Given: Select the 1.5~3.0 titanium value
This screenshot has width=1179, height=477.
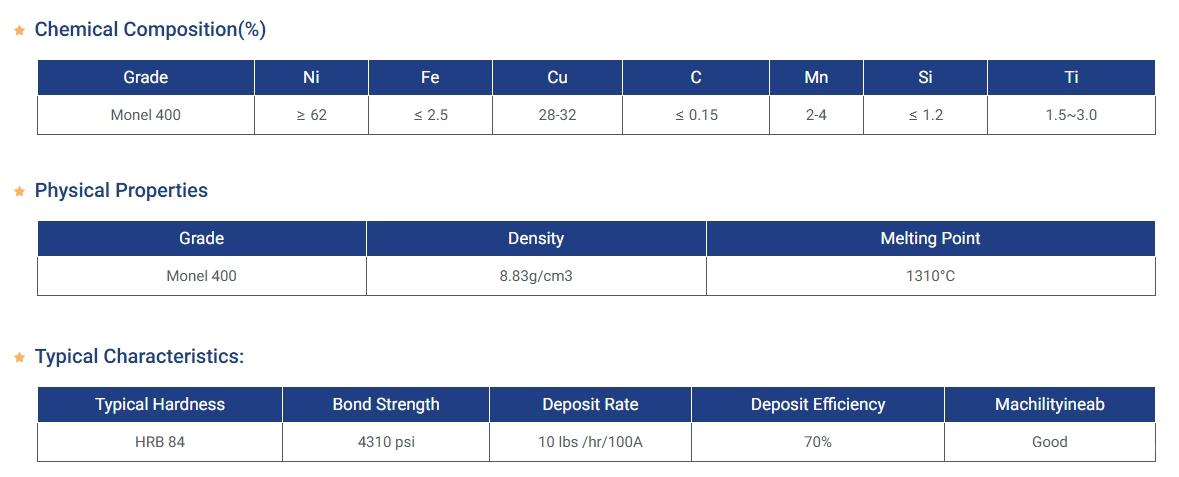Looking at the screenshot, I should tap(1071, 115).
